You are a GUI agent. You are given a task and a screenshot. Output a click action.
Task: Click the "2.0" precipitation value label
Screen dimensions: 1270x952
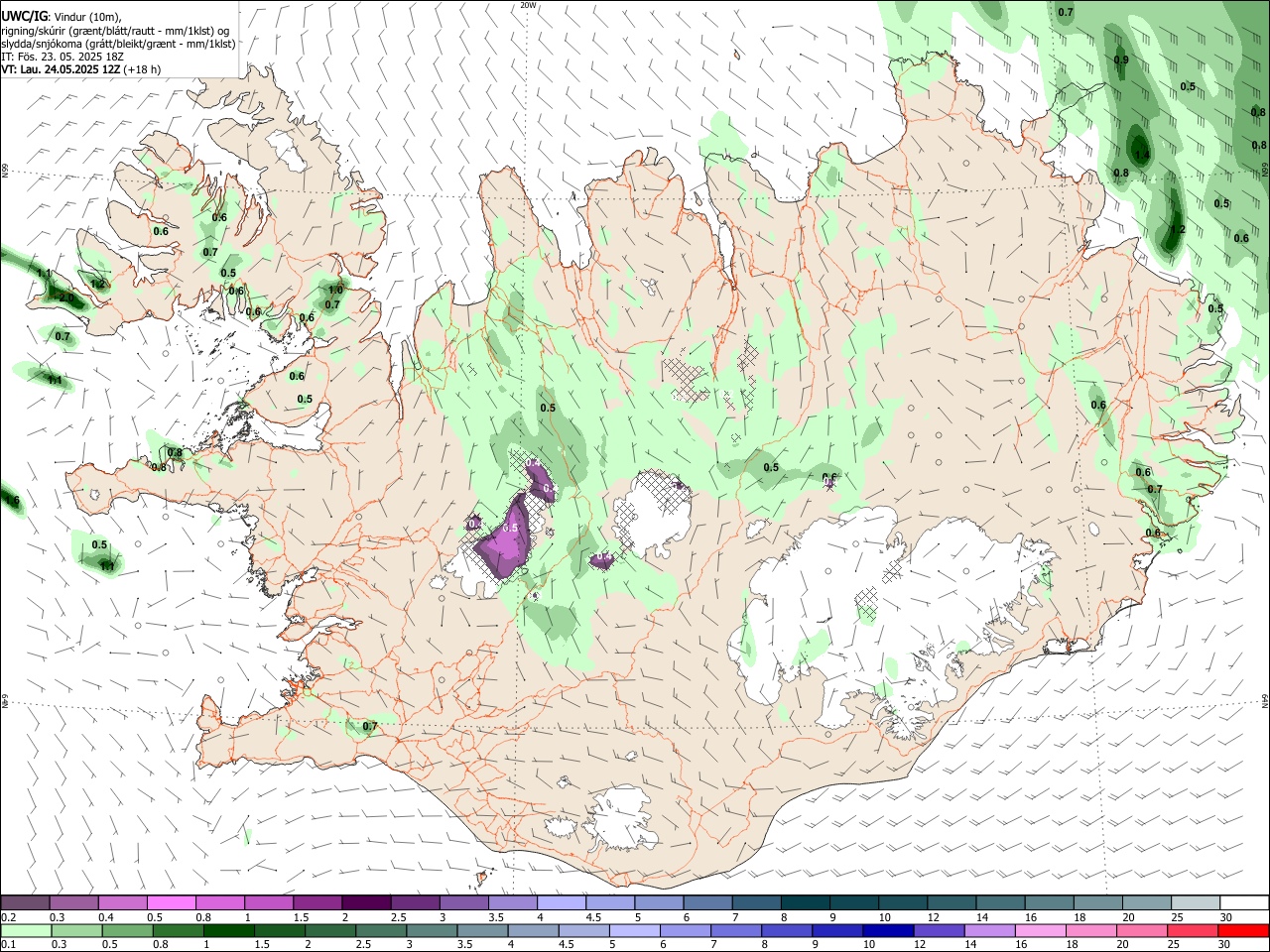66,297
